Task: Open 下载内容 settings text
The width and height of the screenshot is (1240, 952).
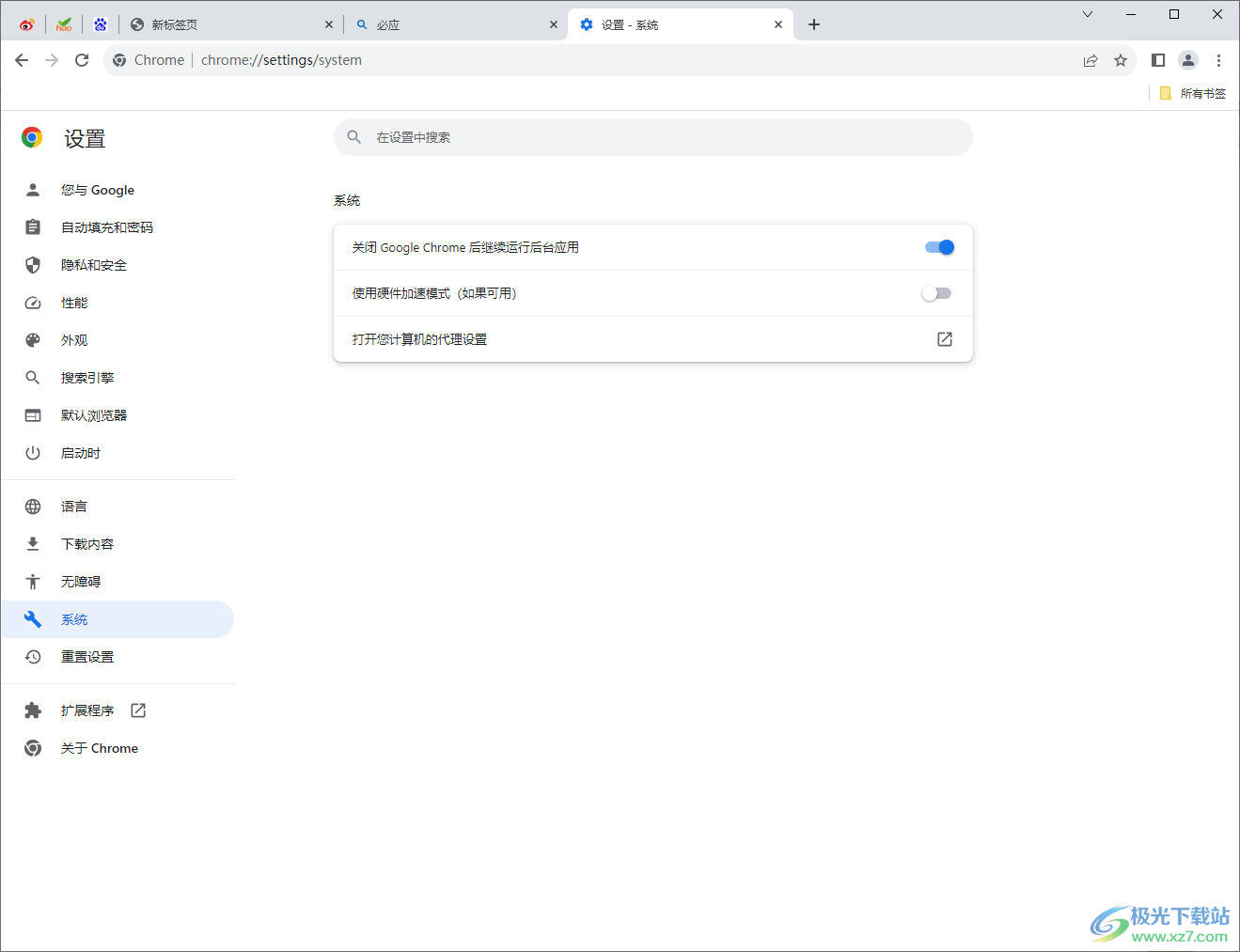Action: click(x=87, y=544)
